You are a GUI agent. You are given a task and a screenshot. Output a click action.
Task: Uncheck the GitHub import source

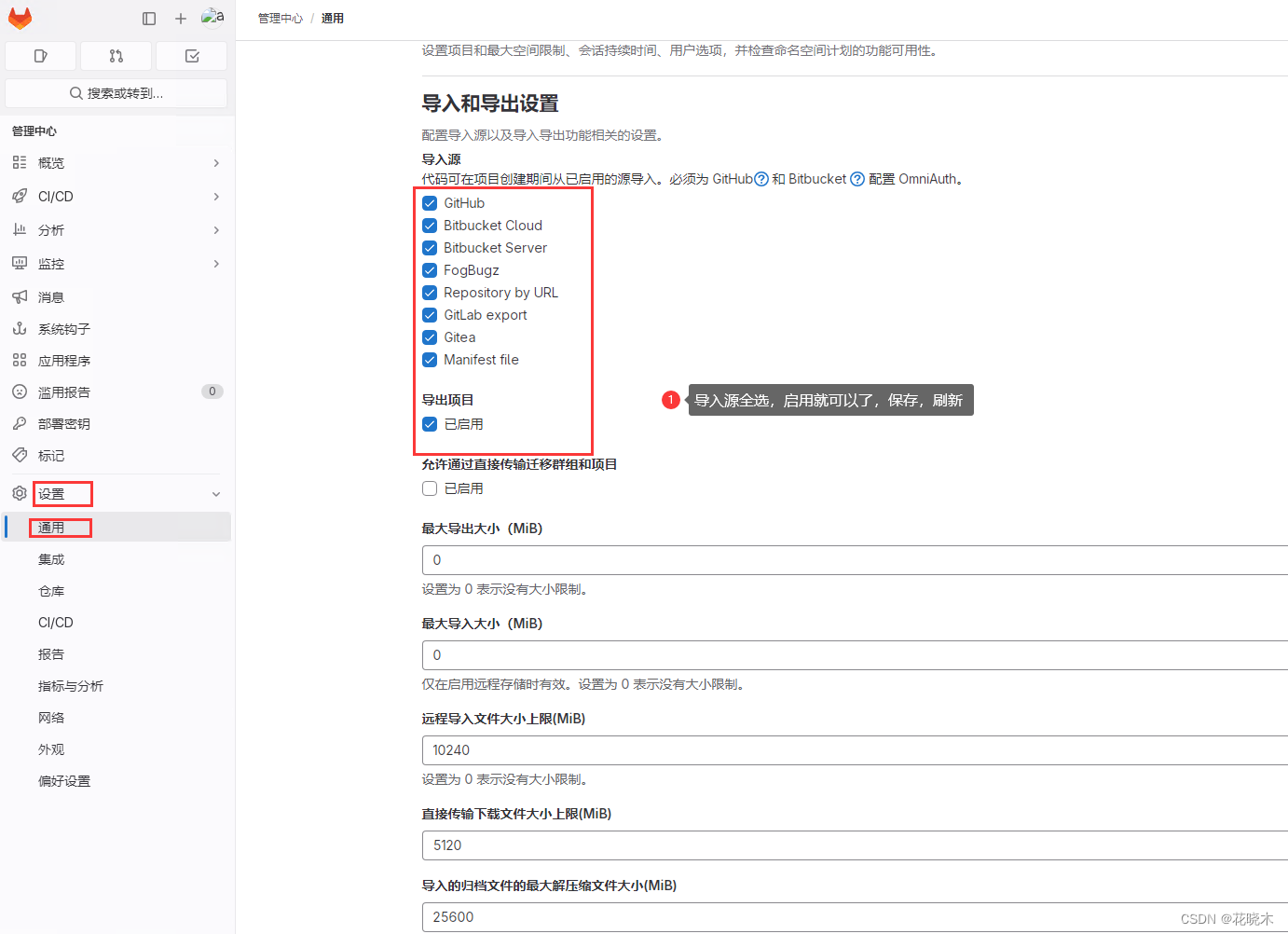(x=430, y=203)
